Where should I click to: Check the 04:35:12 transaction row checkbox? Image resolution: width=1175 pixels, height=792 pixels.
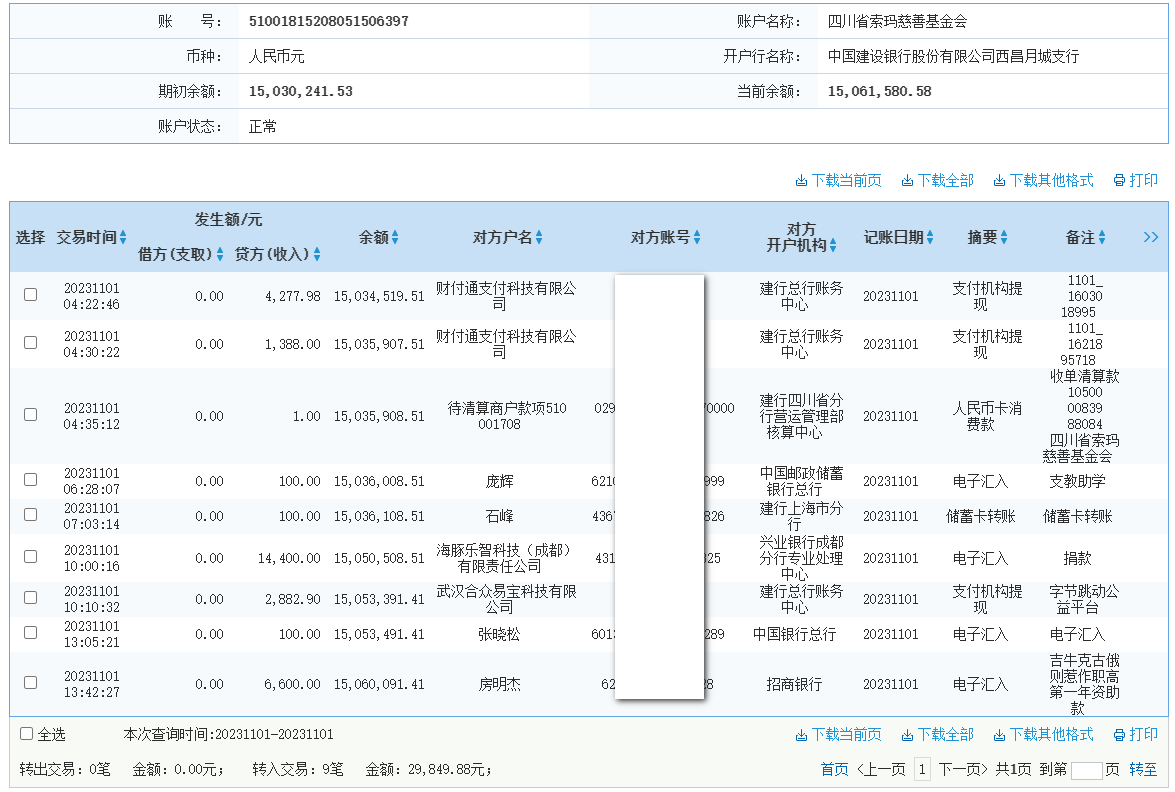click(x=31, y=414)
